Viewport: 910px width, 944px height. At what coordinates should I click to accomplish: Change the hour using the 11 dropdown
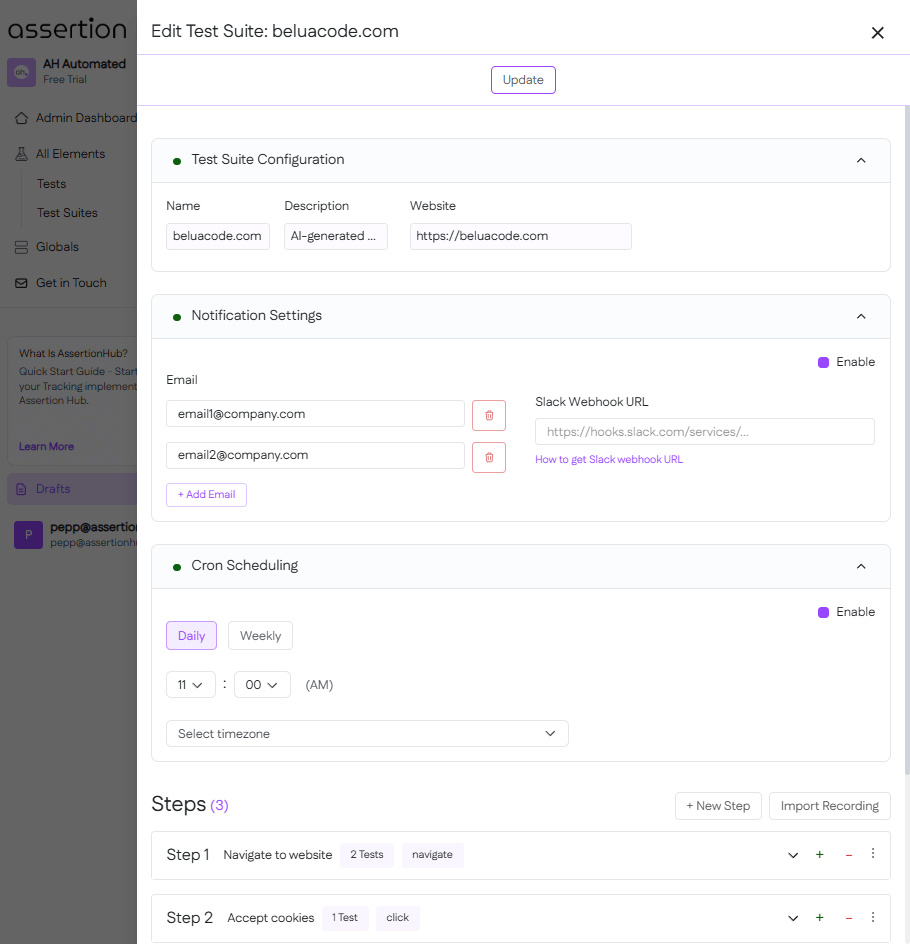190,684
